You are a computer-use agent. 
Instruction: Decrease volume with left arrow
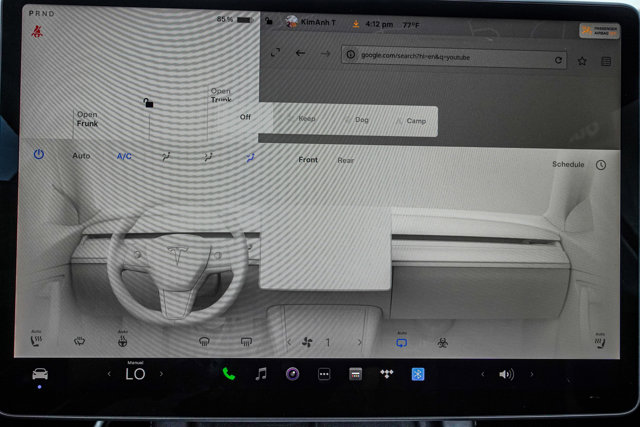[482, 374]
